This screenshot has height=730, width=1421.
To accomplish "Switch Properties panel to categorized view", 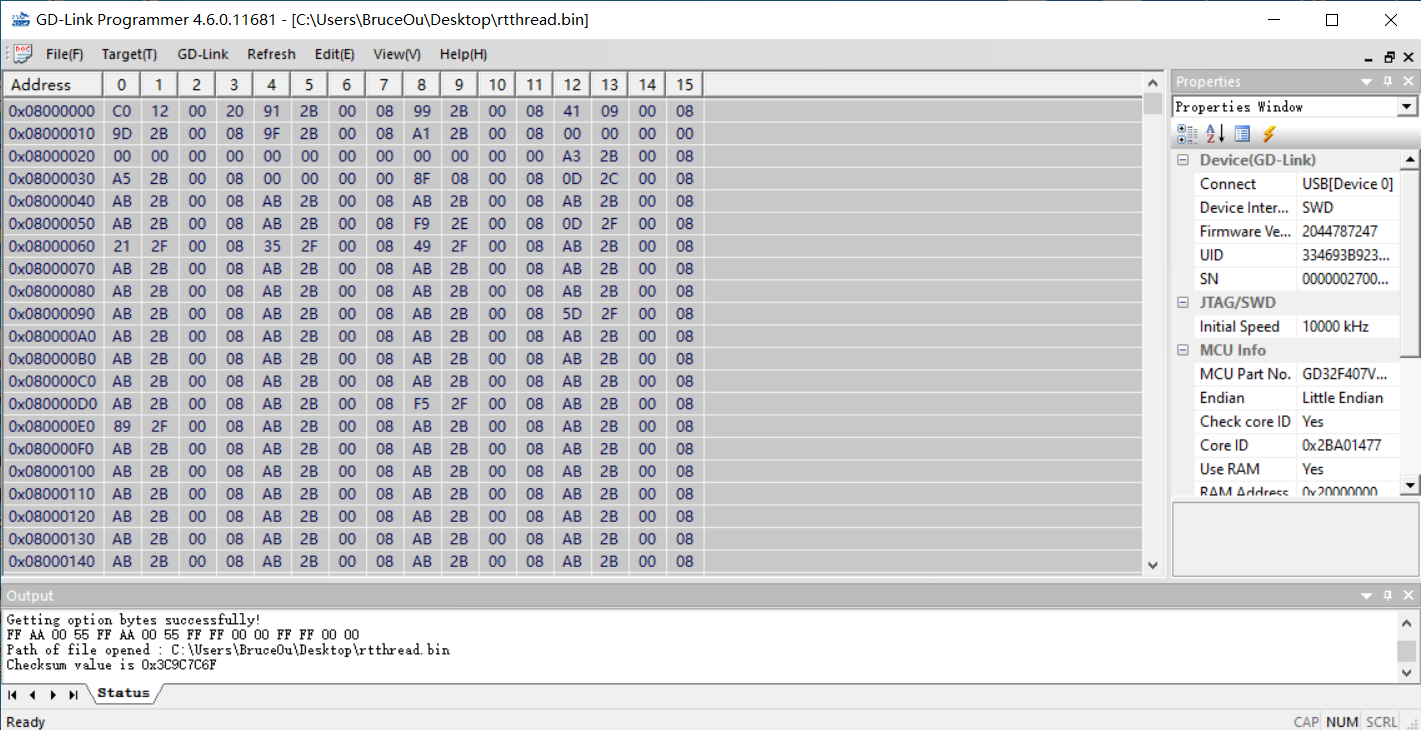I will tap(1187, 133).
